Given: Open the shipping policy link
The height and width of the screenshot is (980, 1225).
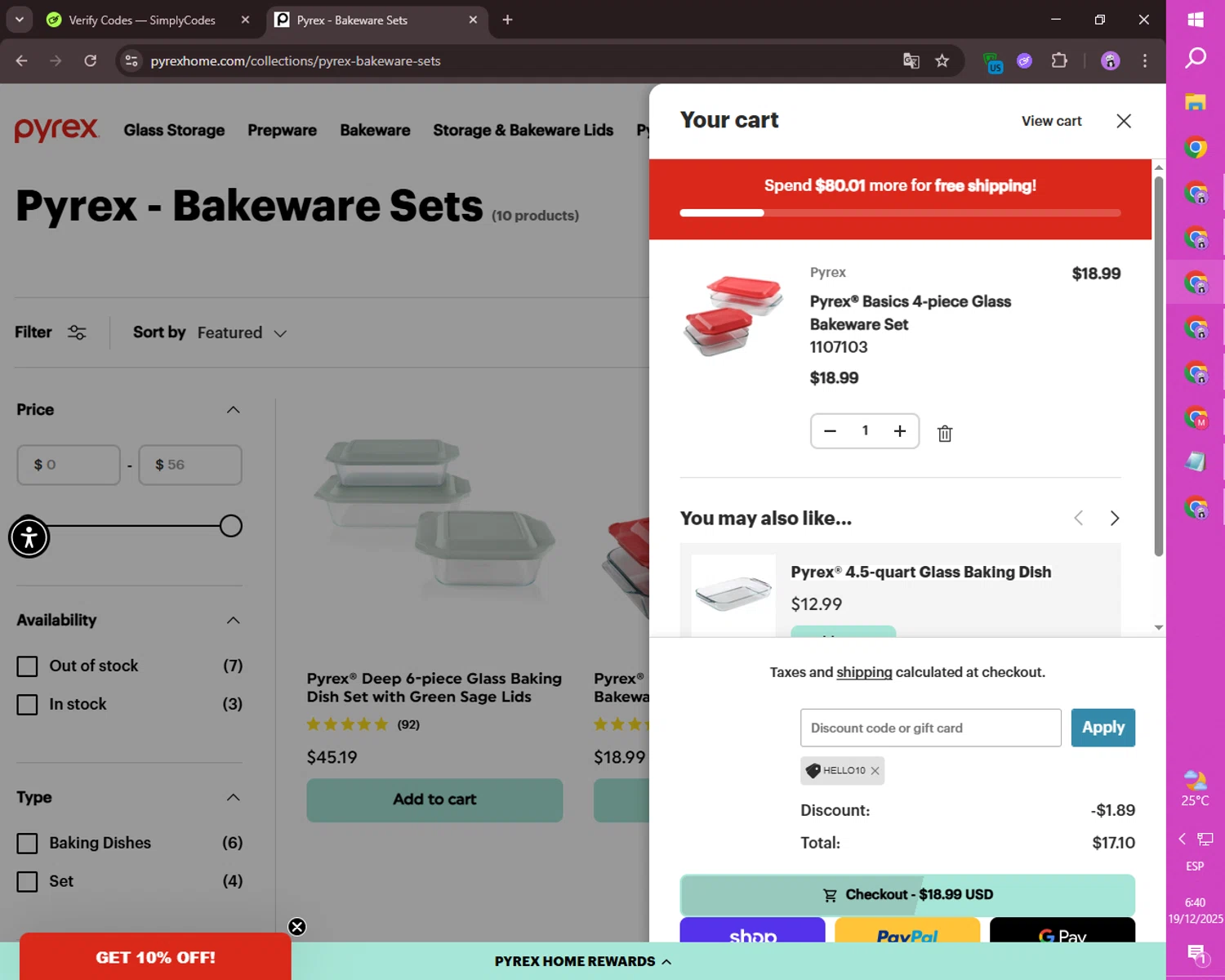Looking at the screenshot, I should (x=864, y=673).
